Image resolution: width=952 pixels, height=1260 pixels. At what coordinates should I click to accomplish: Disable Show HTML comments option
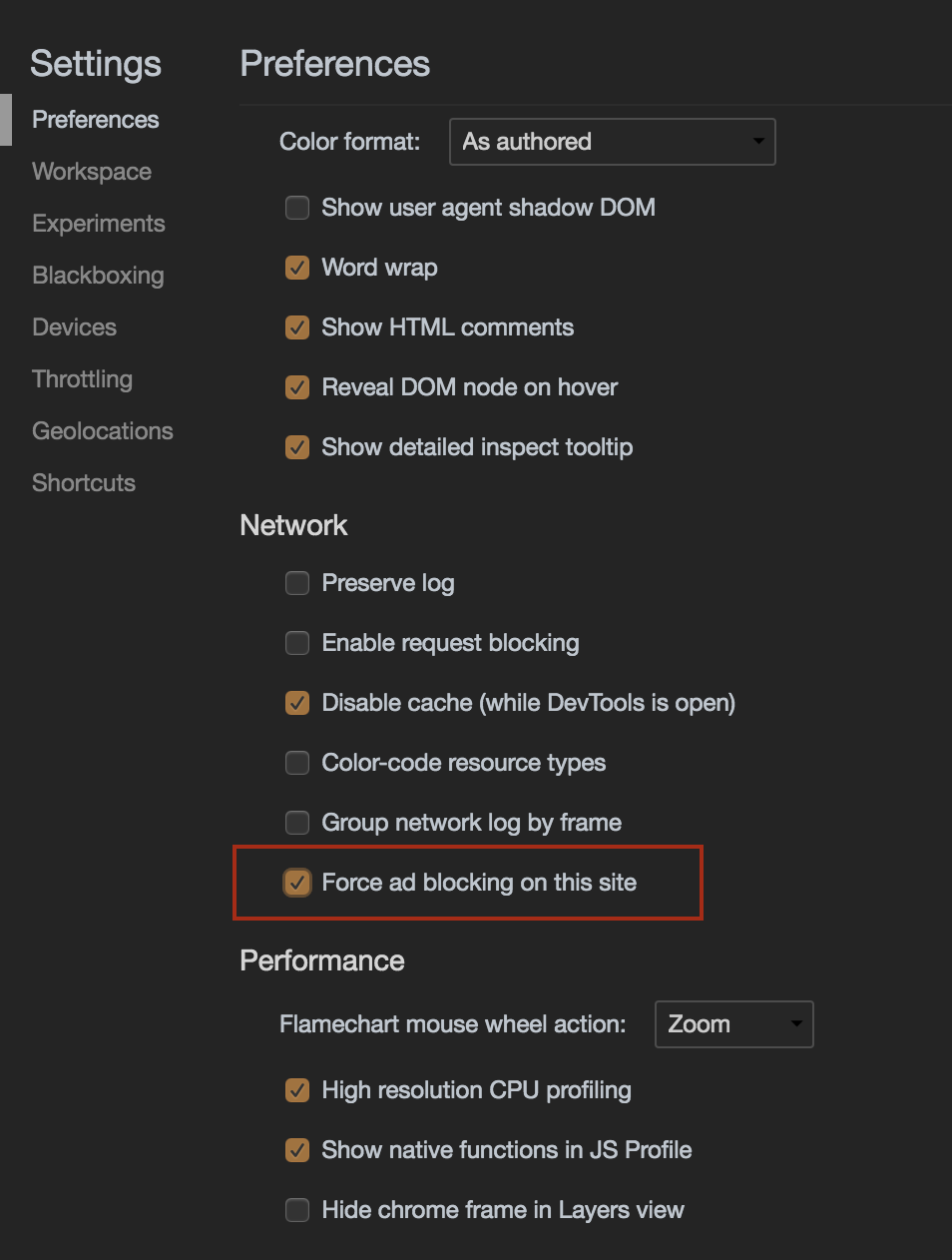[x=297, y=327]
